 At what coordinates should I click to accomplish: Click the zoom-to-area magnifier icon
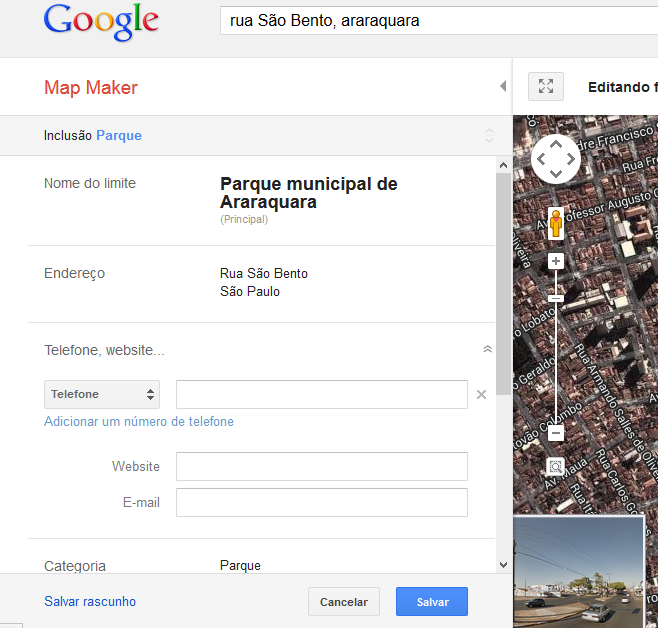tap(556, 466)
